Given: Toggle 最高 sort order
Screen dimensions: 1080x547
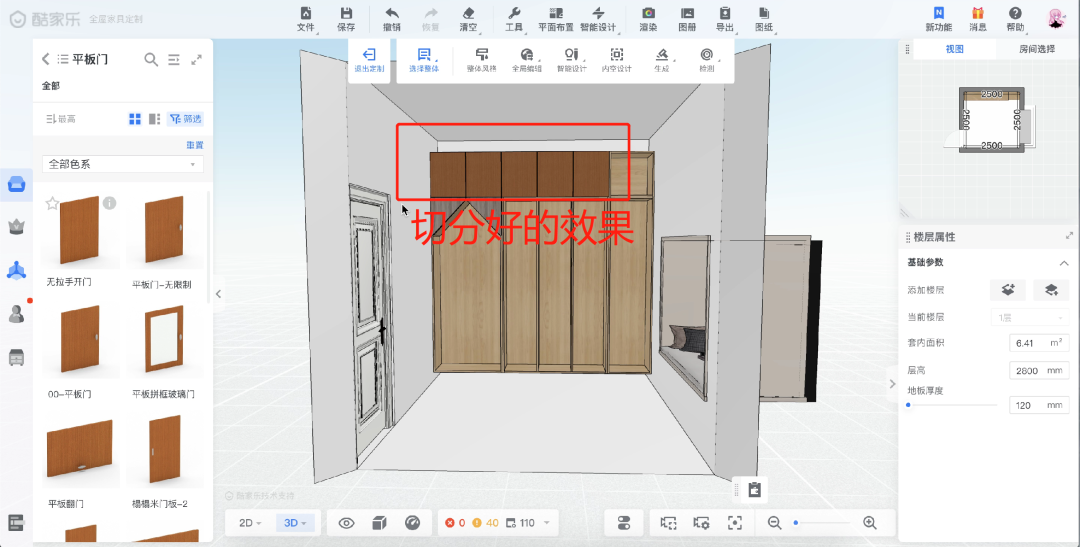Looking at the screenshot, I should pyautogui.click(x=61, y=119).
